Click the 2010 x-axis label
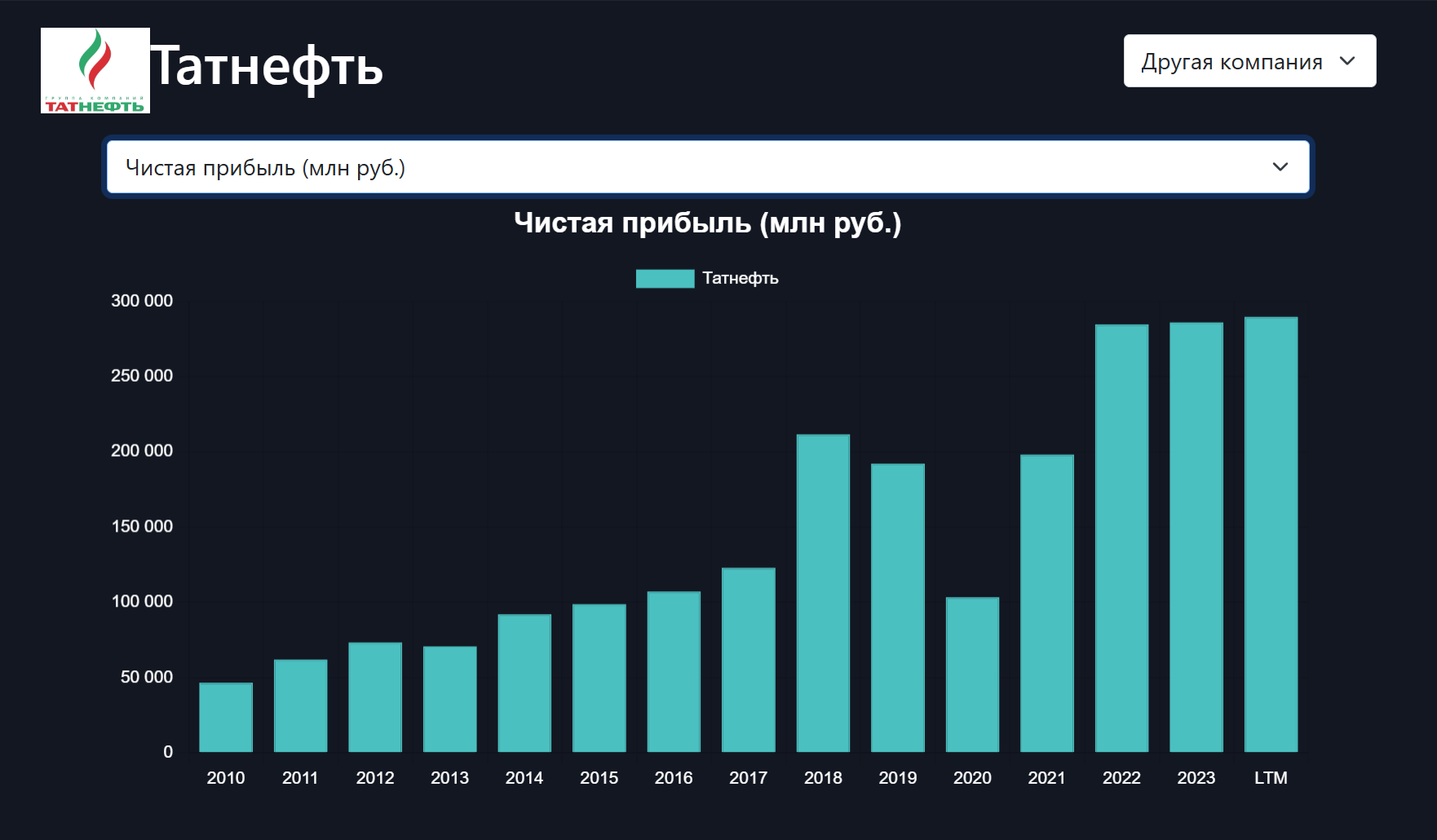The image size is (1437, 840). (226, 778)
